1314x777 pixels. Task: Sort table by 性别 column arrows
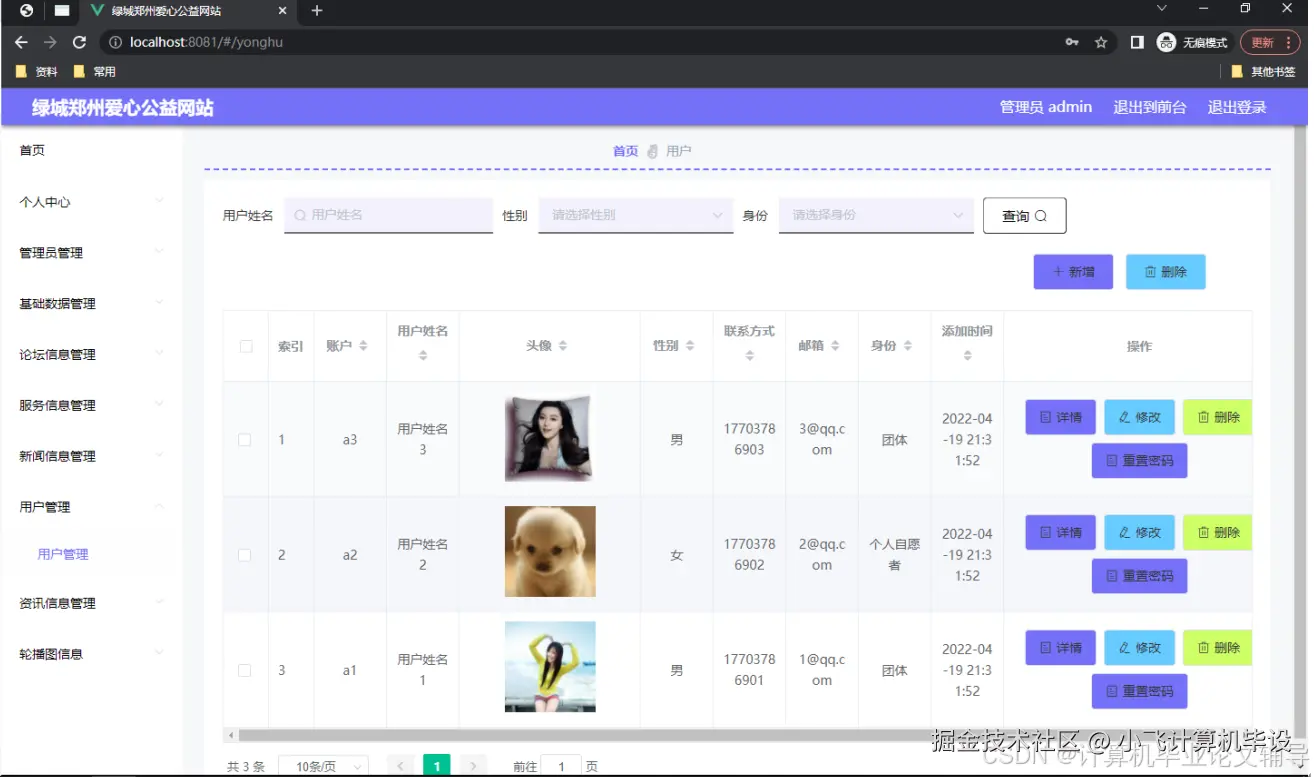[x=690, y=346]
